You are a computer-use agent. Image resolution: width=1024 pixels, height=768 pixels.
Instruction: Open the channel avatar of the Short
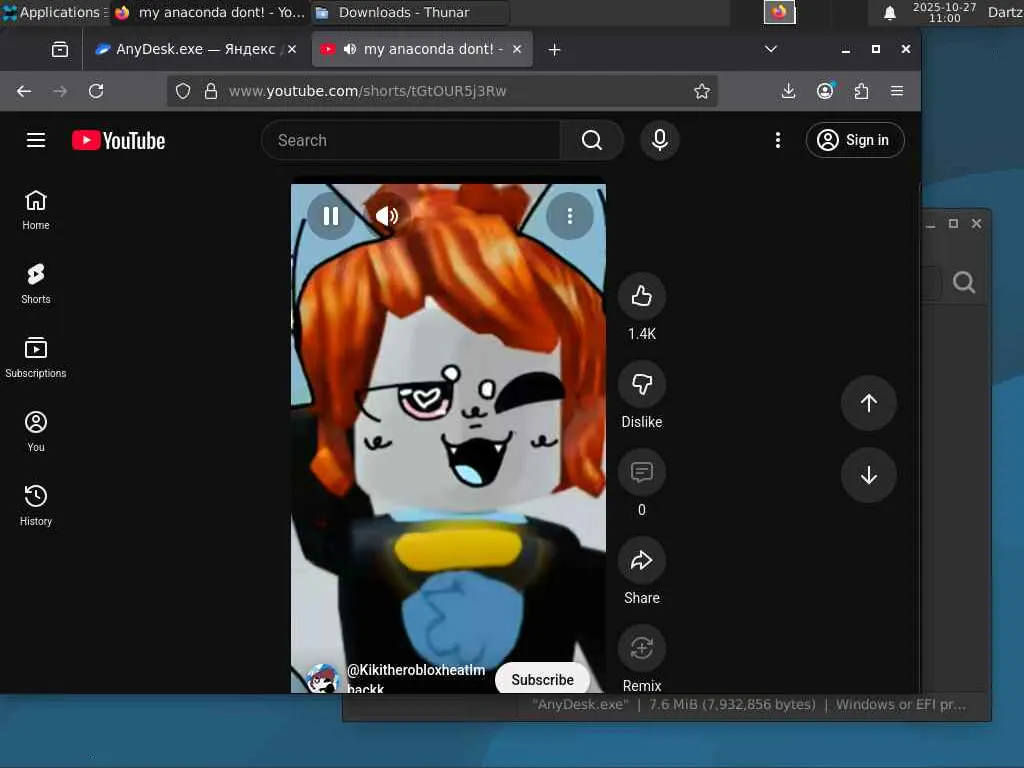point(323,679)
